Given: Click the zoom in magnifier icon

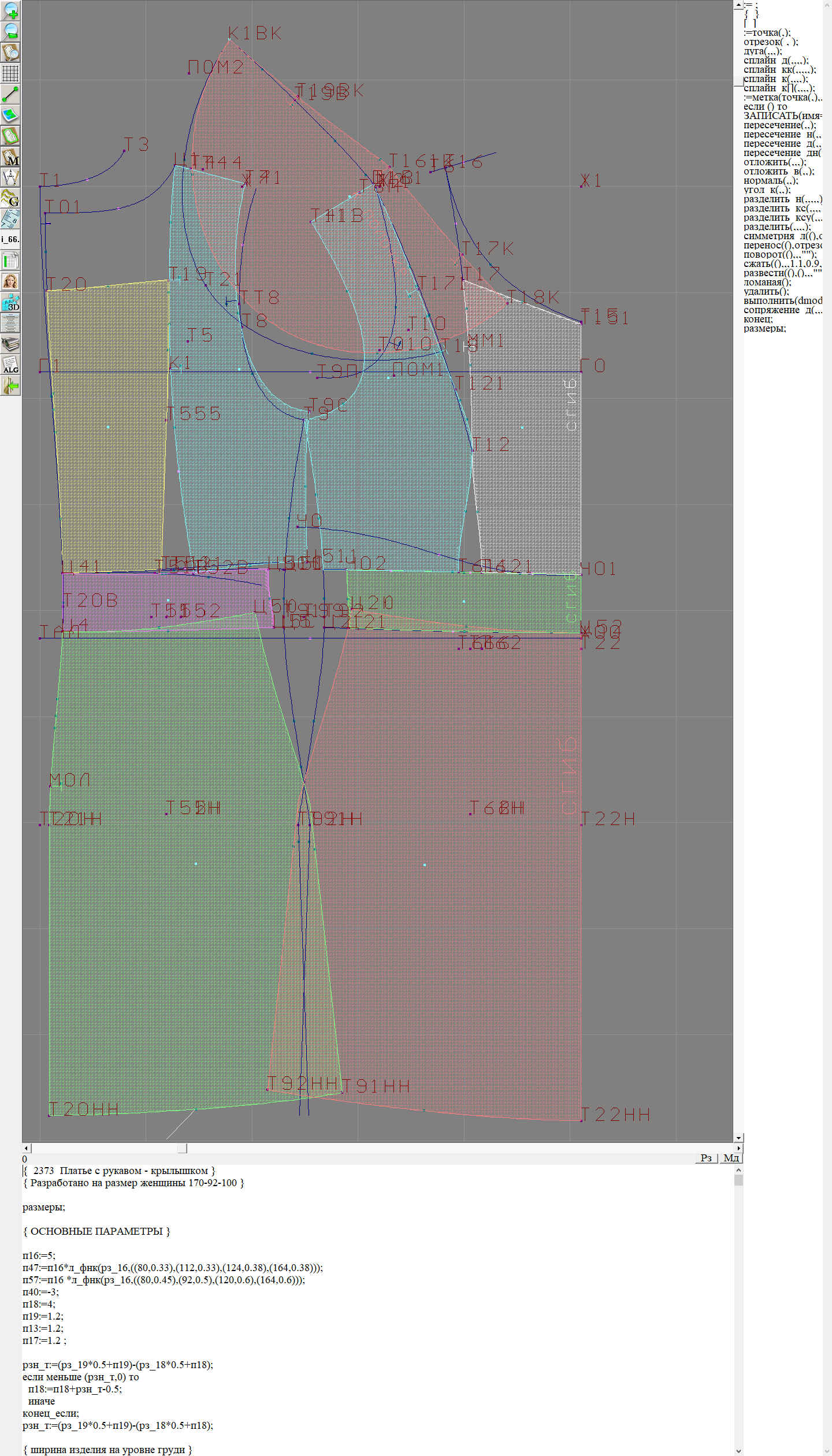Looking at the screenshot, I should coord(10,10).
